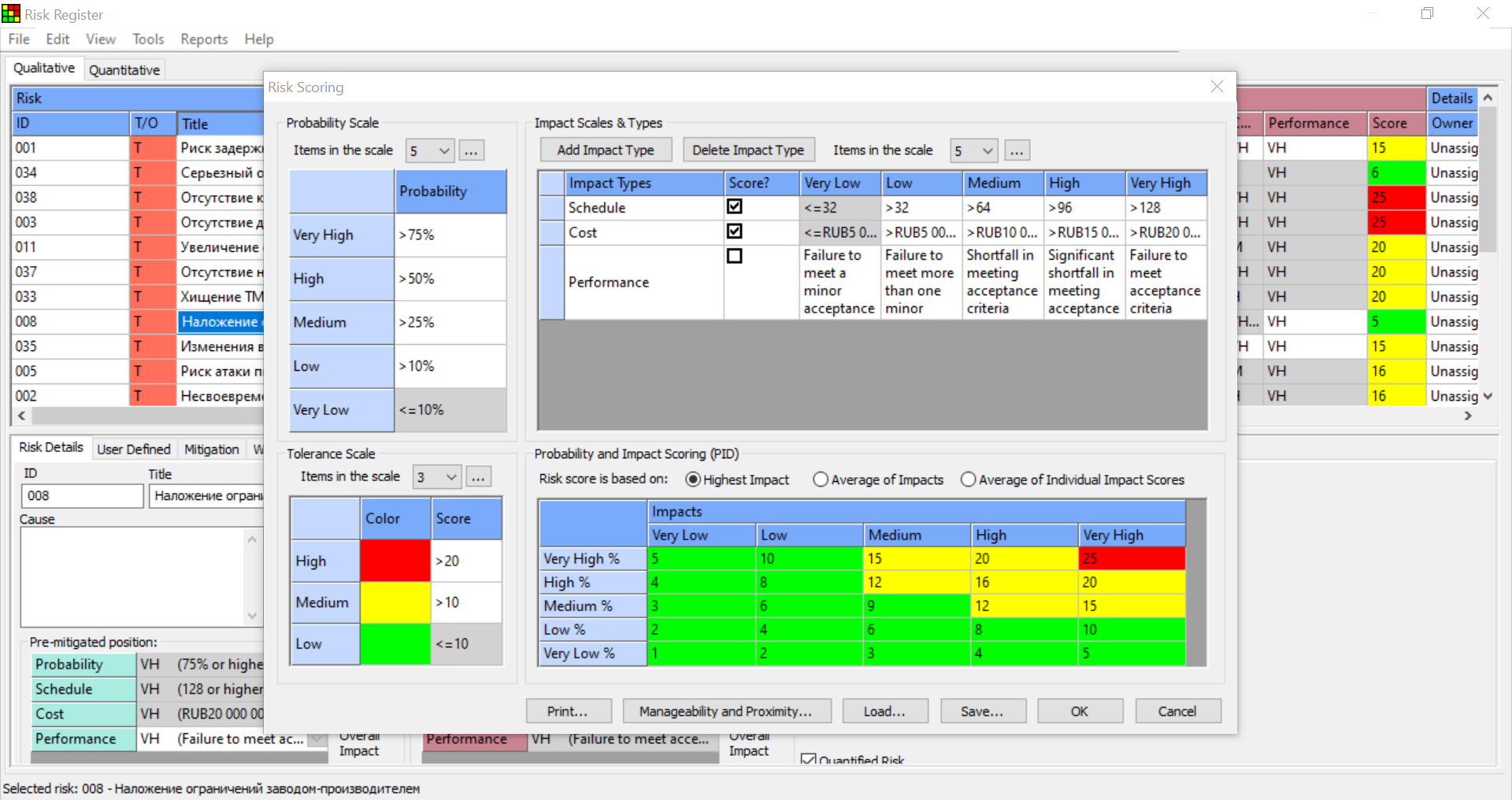Viewport: 1512px width, 800px height.
Task: Click the Add Impact Type button
Action: click(x=605, y=150)
